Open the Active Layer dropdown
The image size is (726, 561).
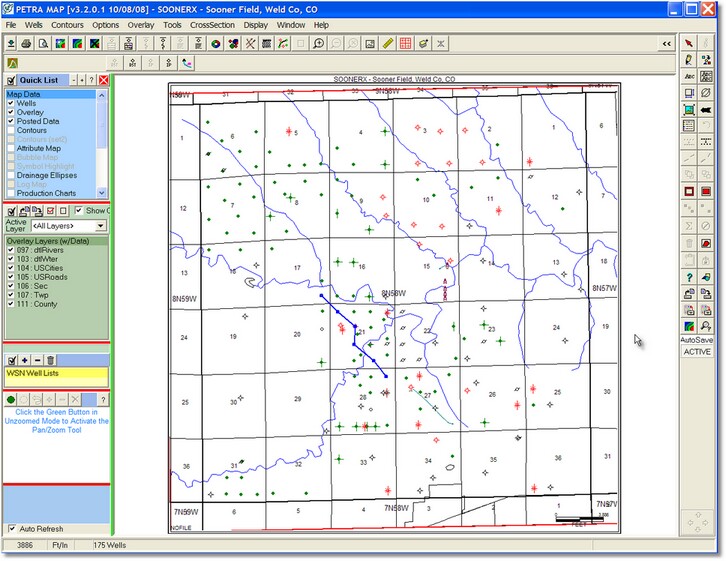[x=100, y=226]
